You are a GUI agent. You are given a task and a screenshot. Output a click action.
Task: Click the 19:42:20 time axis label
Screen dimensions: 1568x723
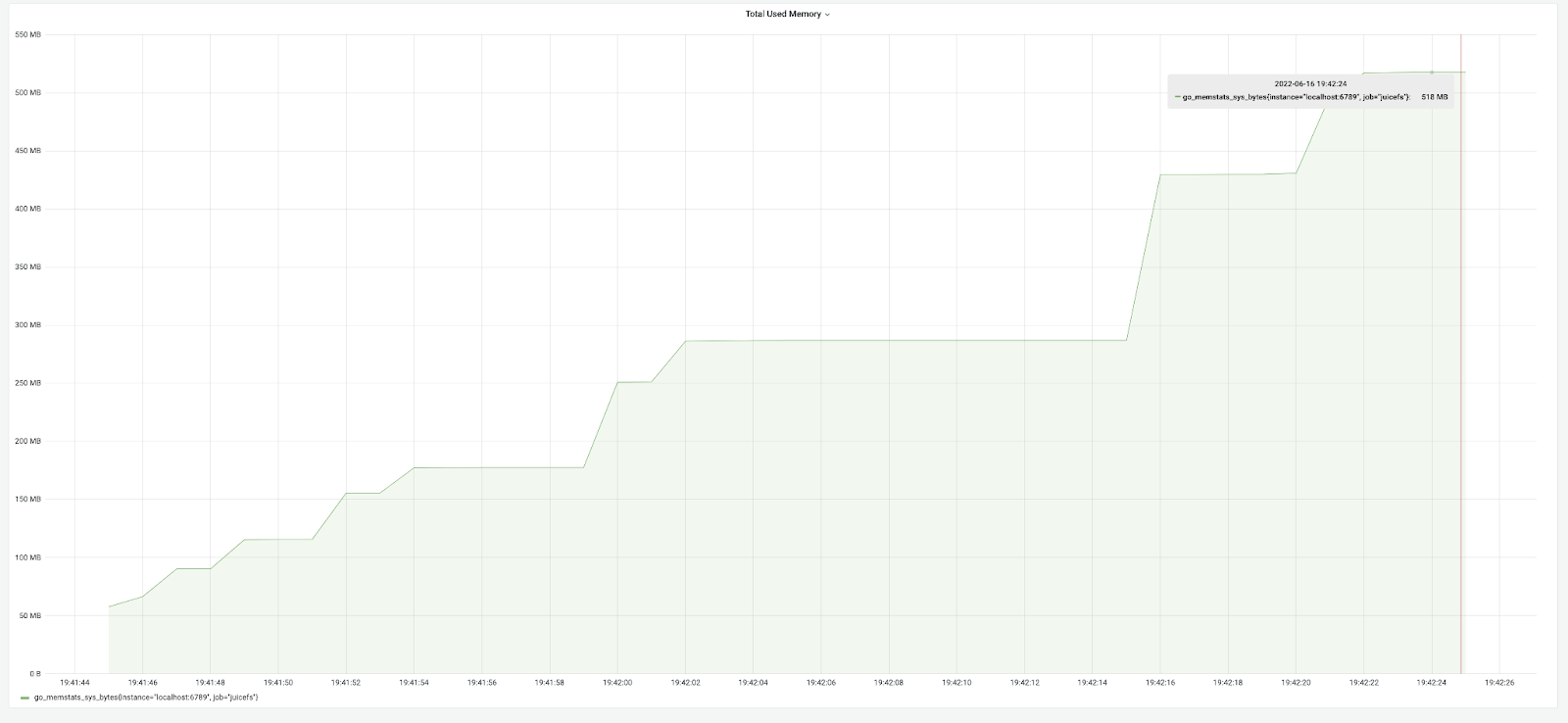(1296, 683)
